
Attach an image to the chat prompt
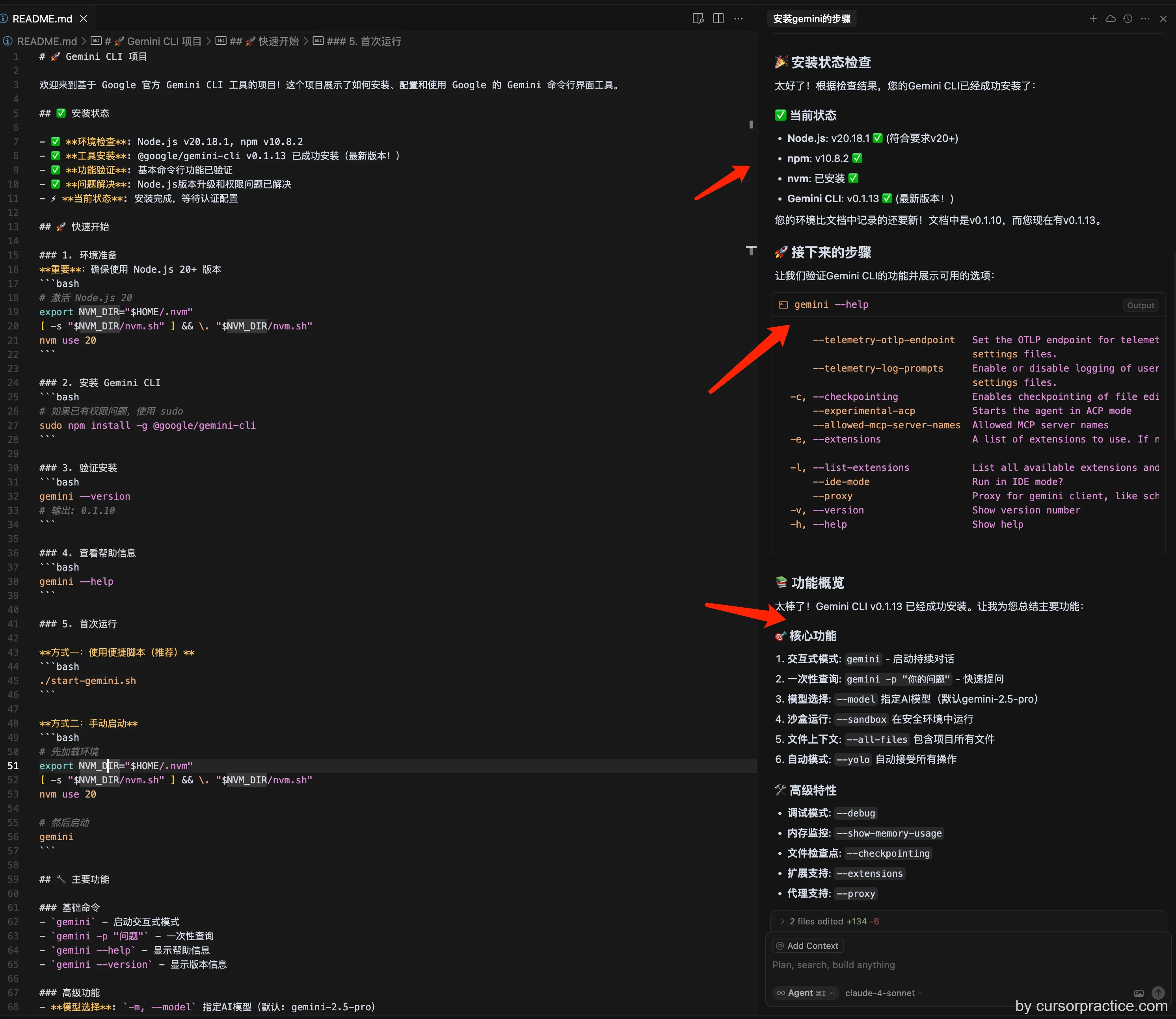[x=1139, y=993]
